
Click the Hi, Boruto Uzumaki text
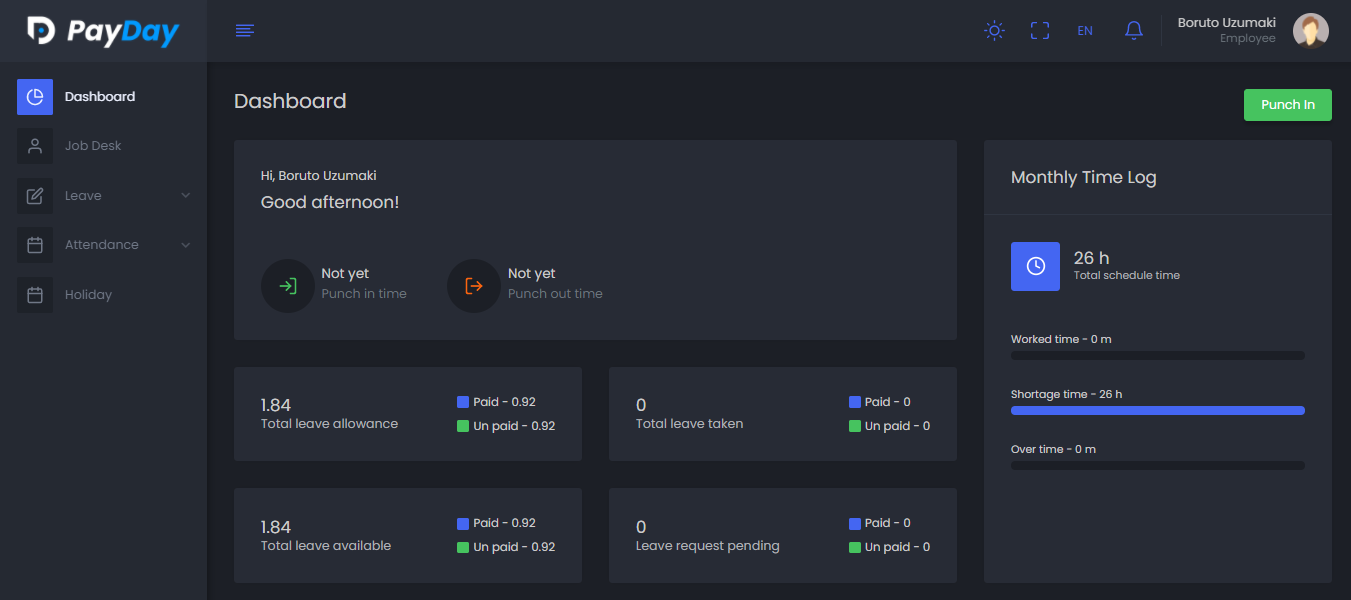click(319, 176)
